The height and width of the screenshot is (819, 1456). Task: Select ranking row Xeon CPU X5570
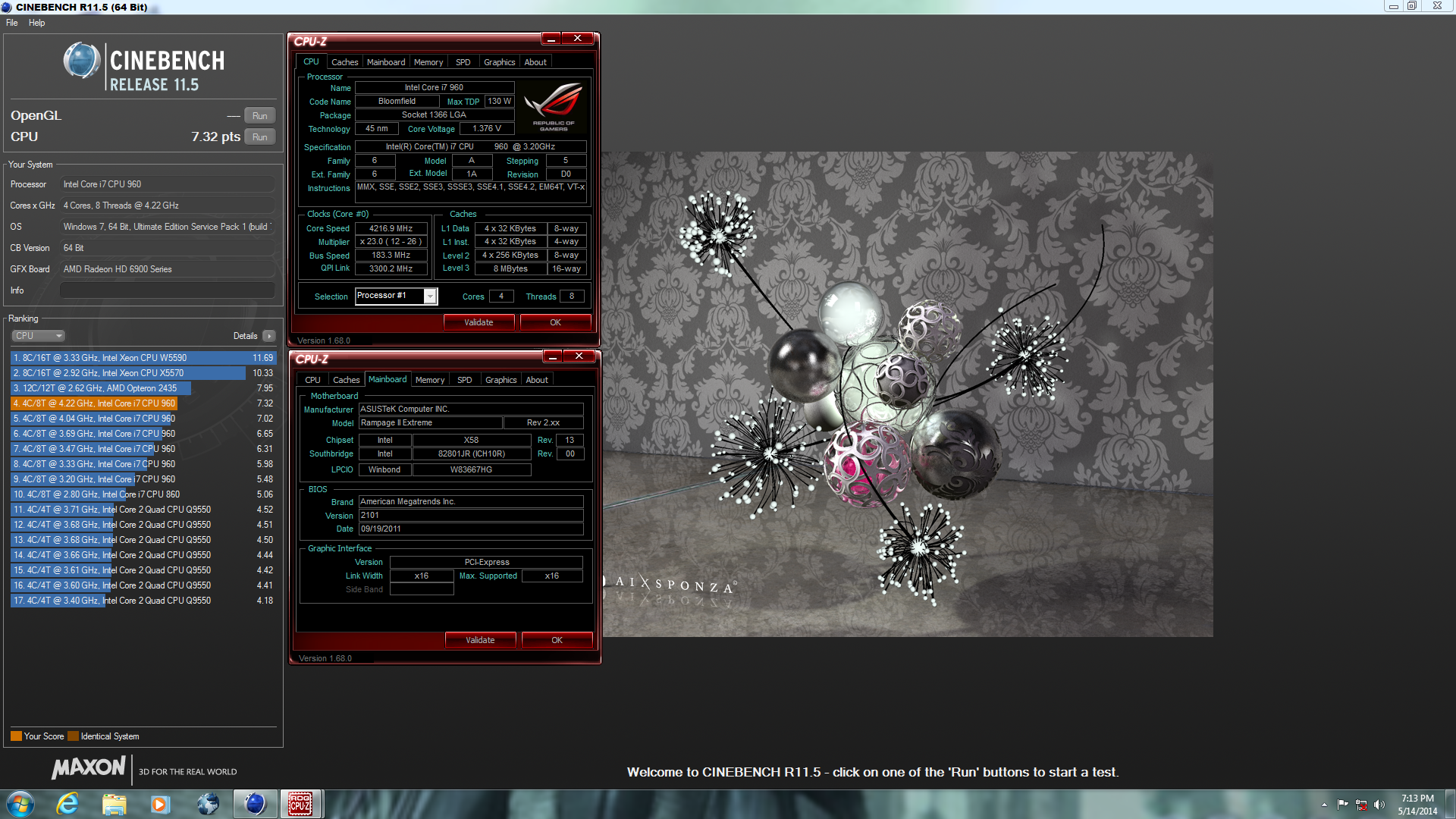click(x=143, y=373)
